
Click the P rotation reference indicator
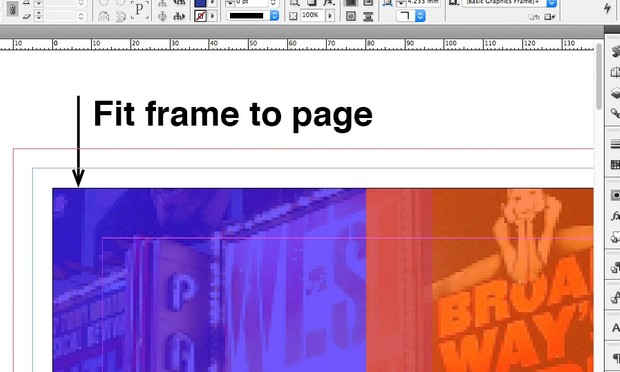coord(139,10)
